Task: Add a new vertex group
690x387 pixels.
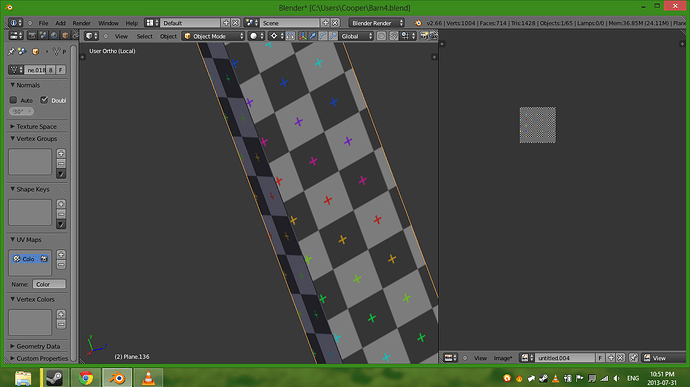Action: click(61, 153)
